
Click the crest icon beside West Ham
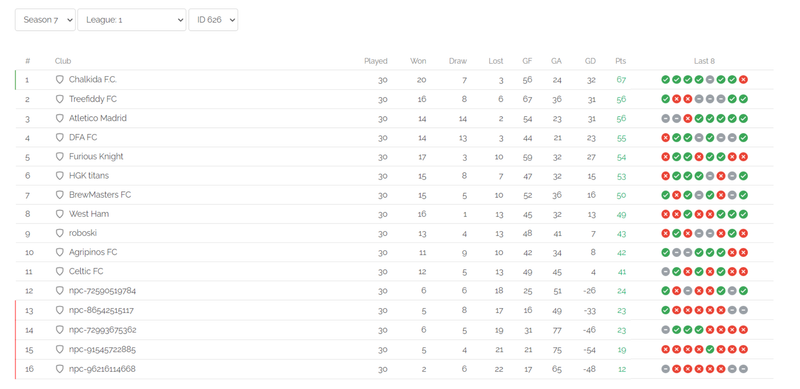[x=60, y=214]
